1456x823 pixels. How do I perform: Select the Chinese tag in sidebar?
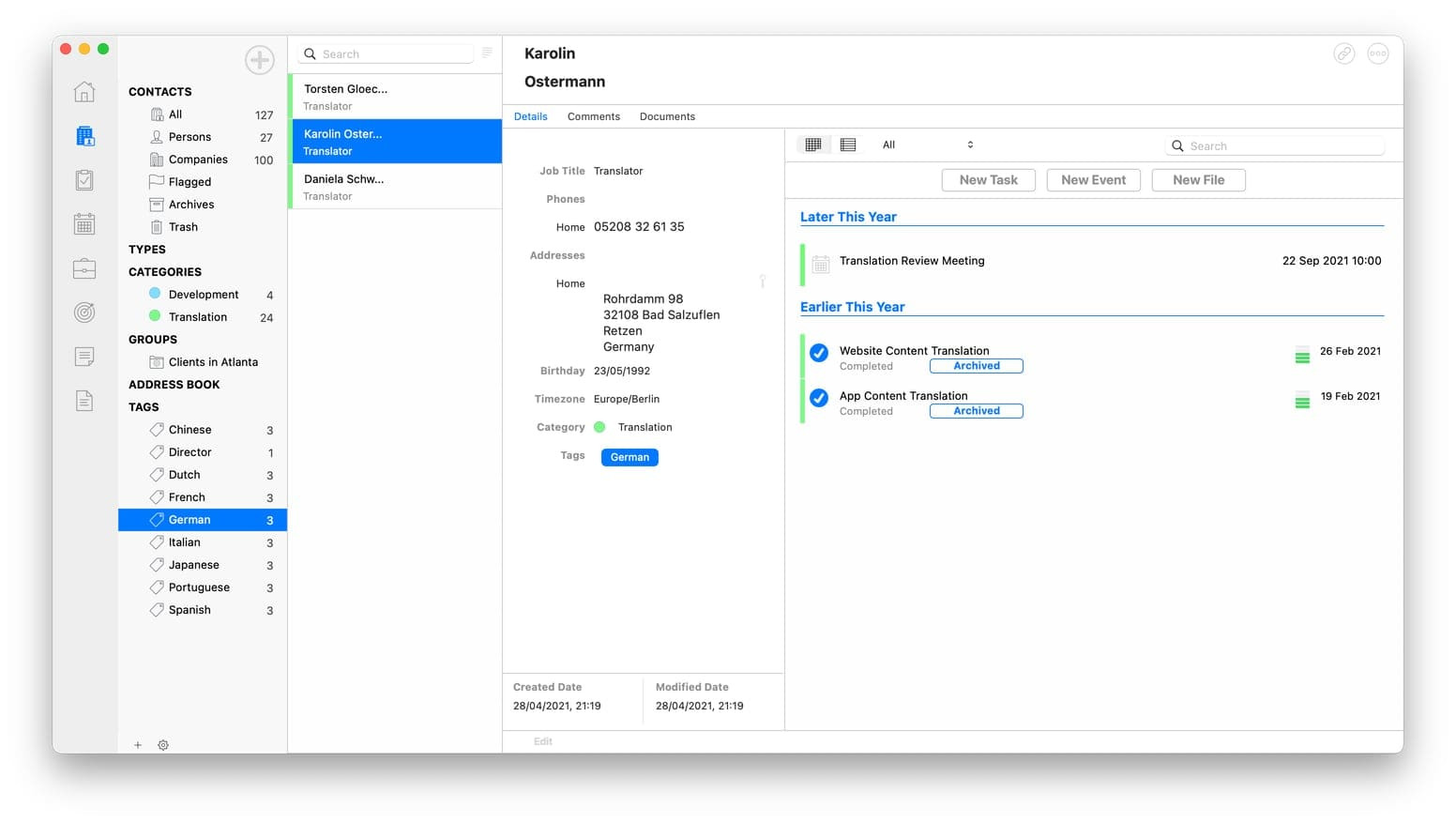pyautogui.click(x=203, y=430)
